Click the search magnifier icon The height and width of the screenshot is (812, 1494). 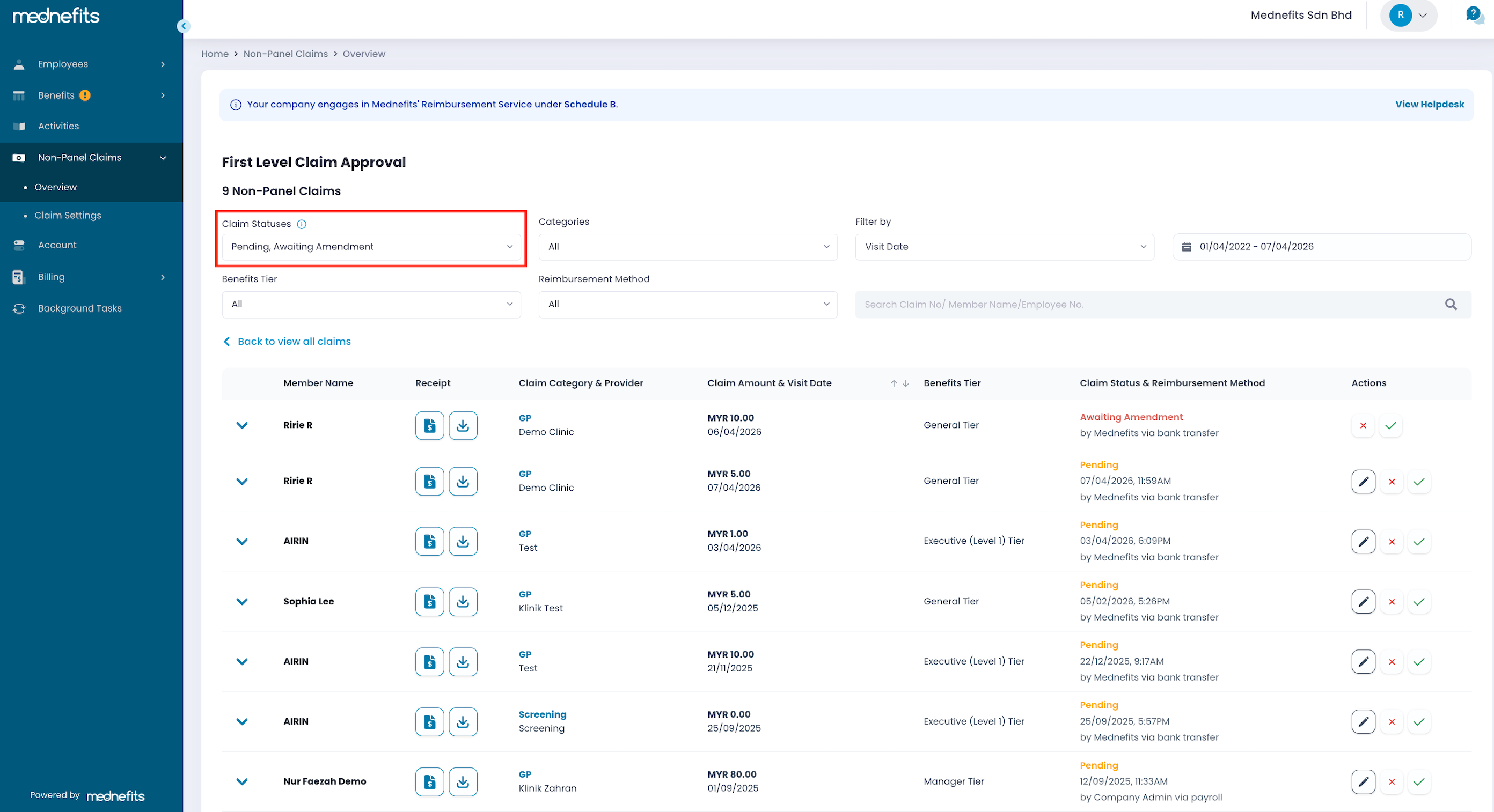[1451, 304]
